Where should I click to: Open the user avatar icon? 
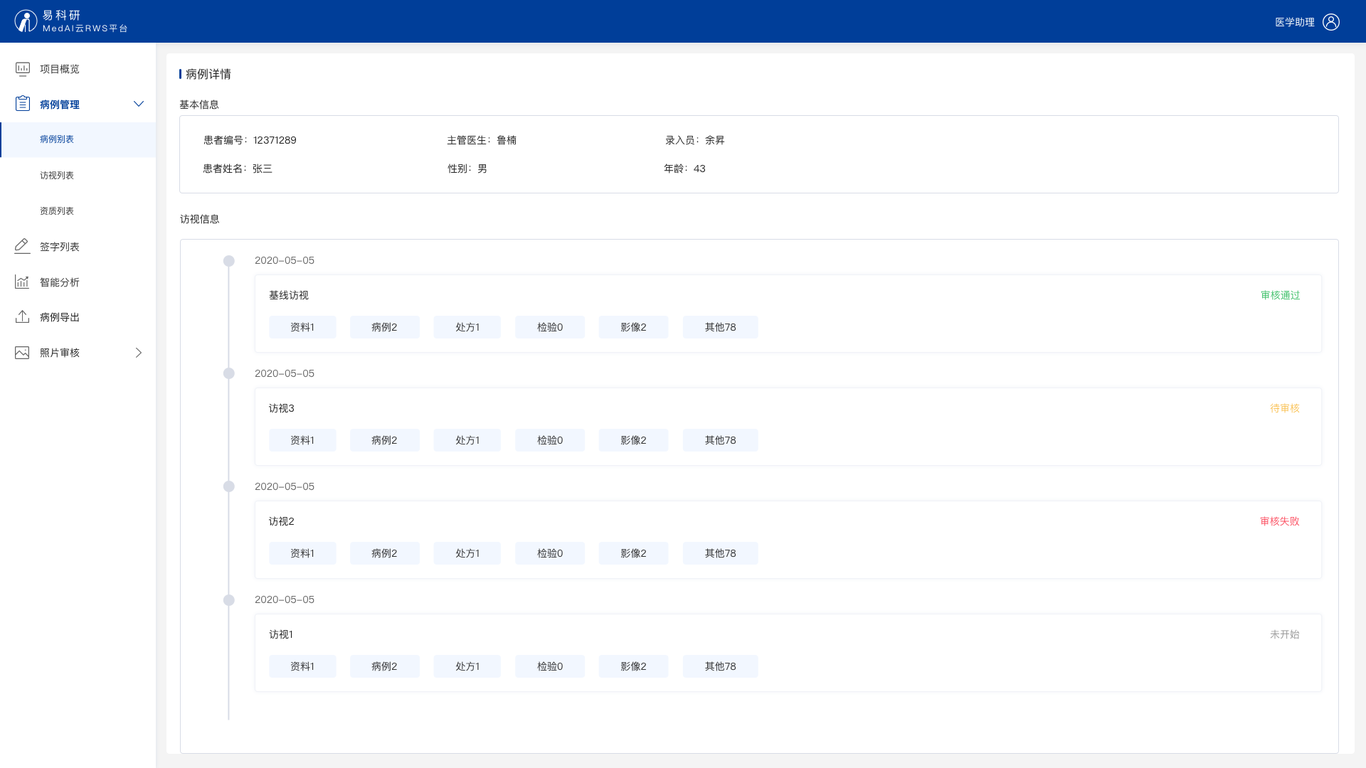[1331, 22]
